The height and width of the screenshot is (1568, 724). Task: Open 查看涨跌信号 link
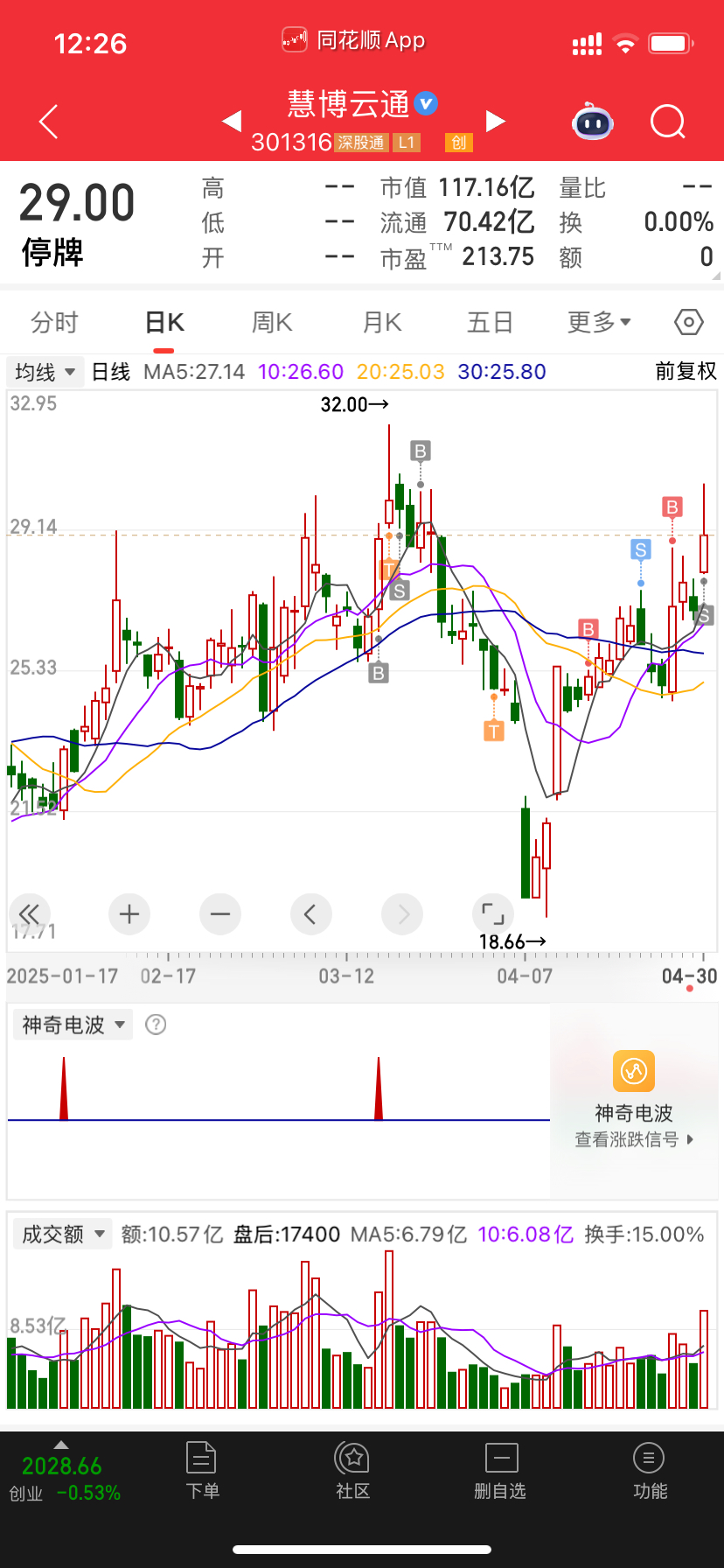[634, 1139]
